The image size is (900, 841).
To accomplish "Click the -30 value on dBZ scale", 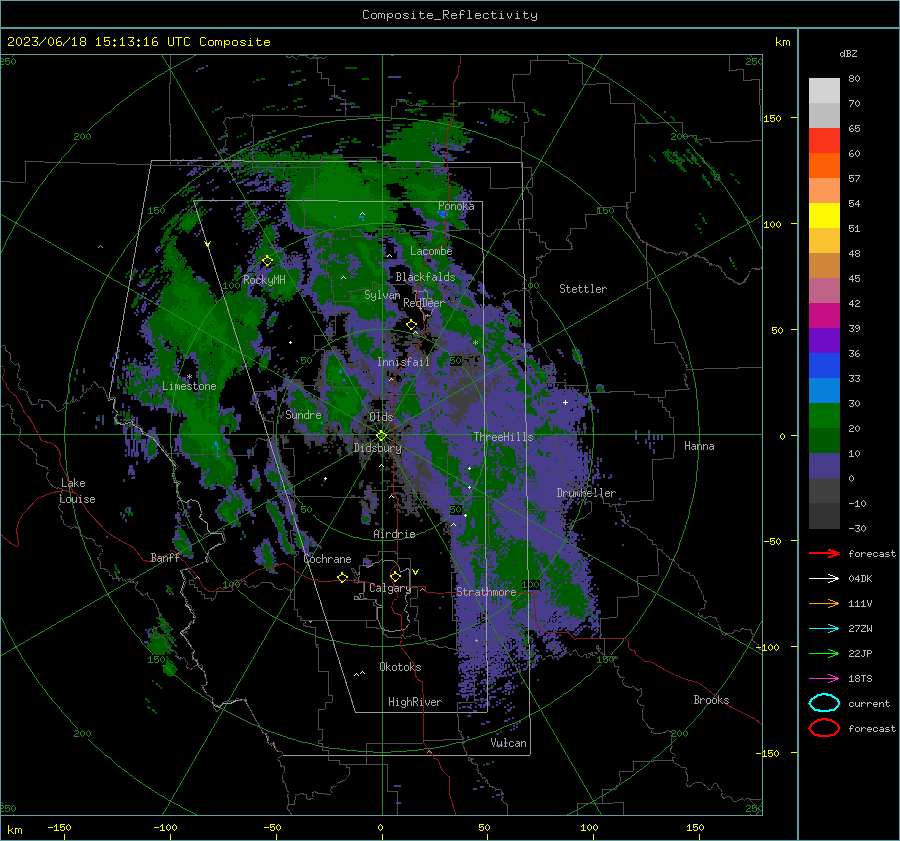I will (858, 528).
